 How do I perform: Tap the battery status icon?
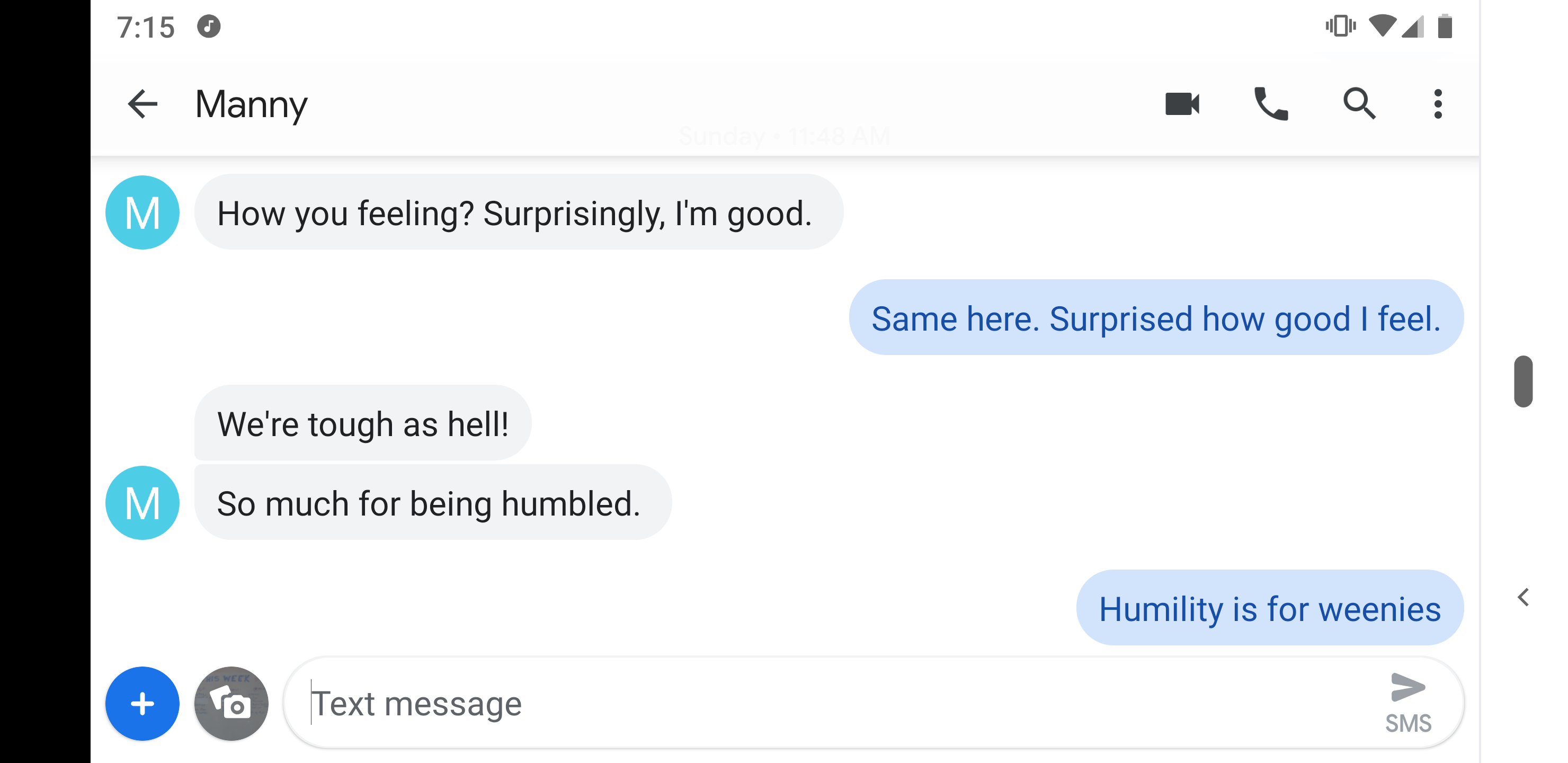[x=1445, y=27]
